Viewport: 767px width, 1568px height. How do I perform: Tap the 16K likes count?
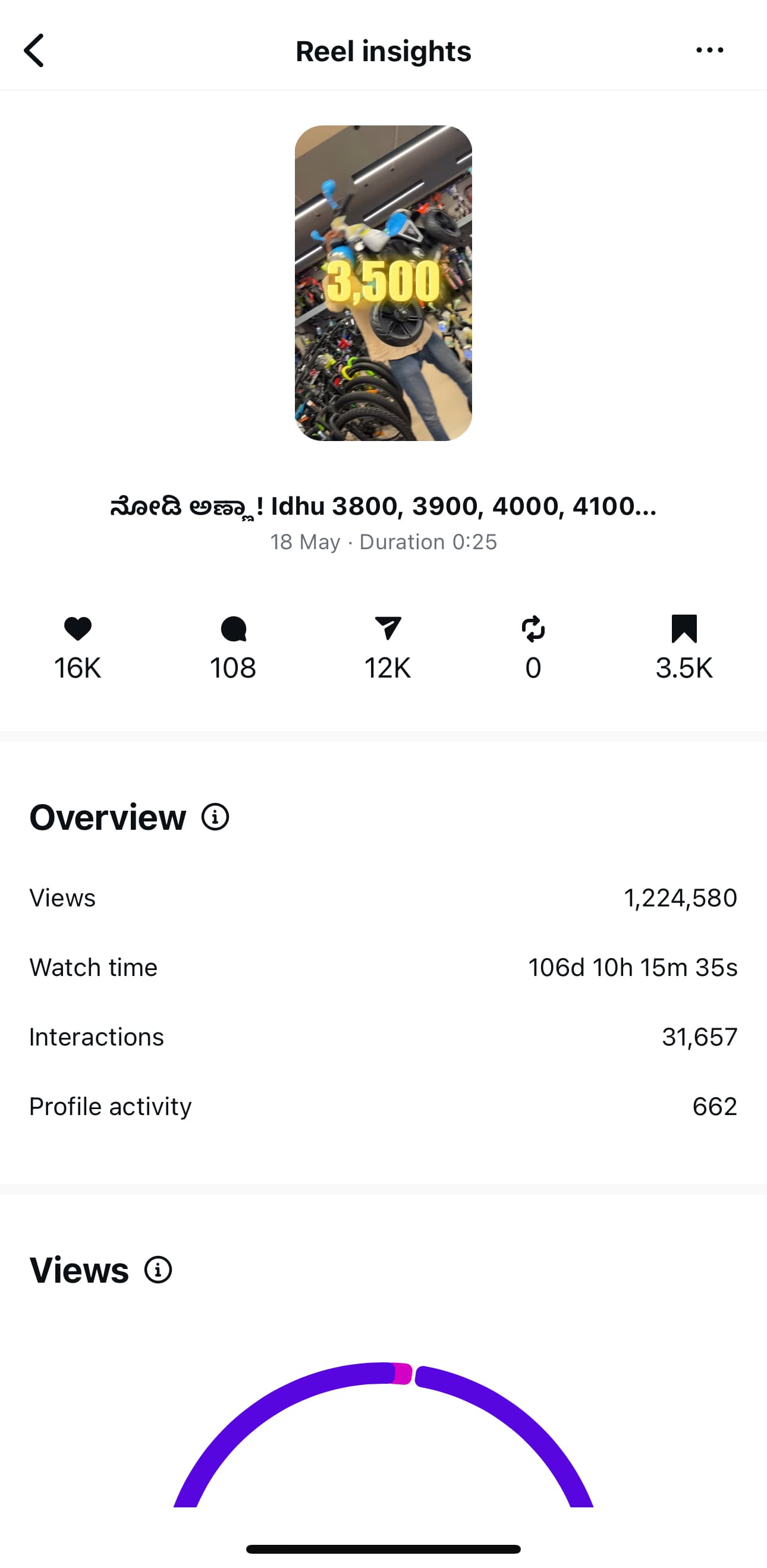point(77,668)
